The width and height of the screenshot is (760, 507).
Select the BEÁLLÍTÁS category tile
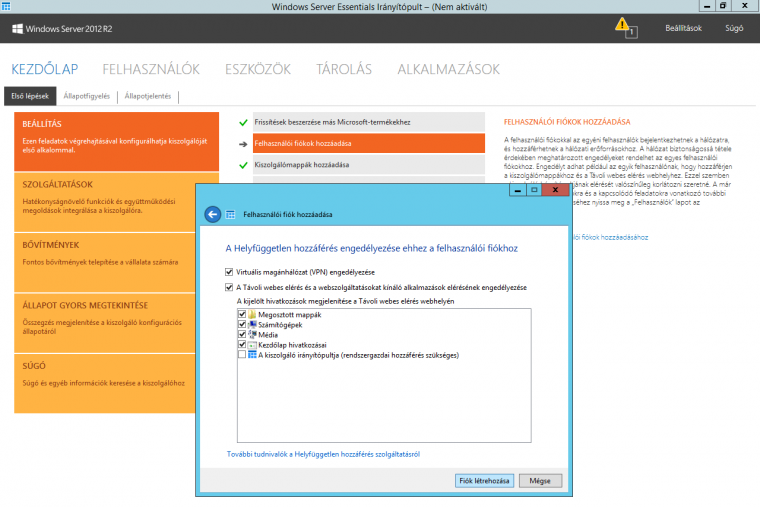pyautogui.click(x=116, y=141)
